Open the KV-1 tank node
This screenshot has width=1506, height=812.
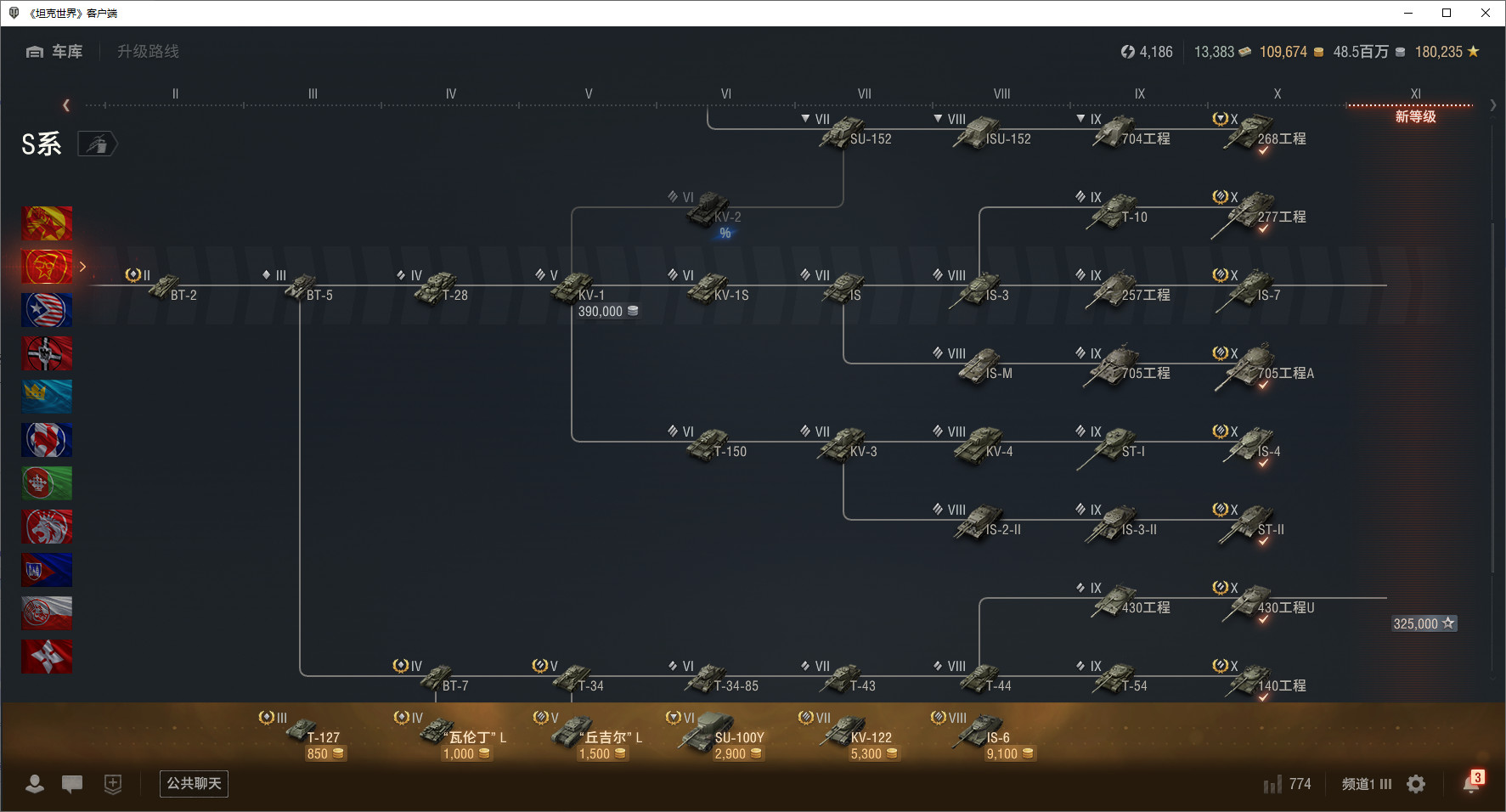(x=578, y=289)
